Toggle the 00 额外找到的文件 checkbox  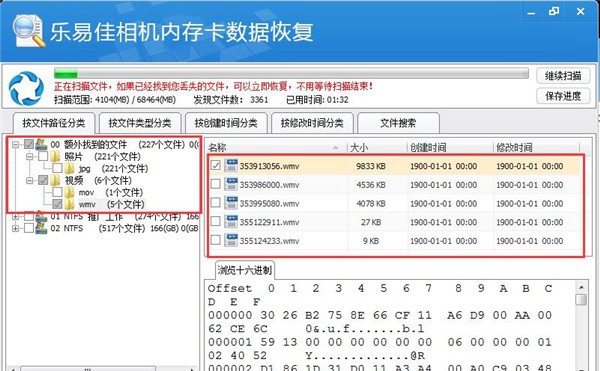click(x=29, y=144)
